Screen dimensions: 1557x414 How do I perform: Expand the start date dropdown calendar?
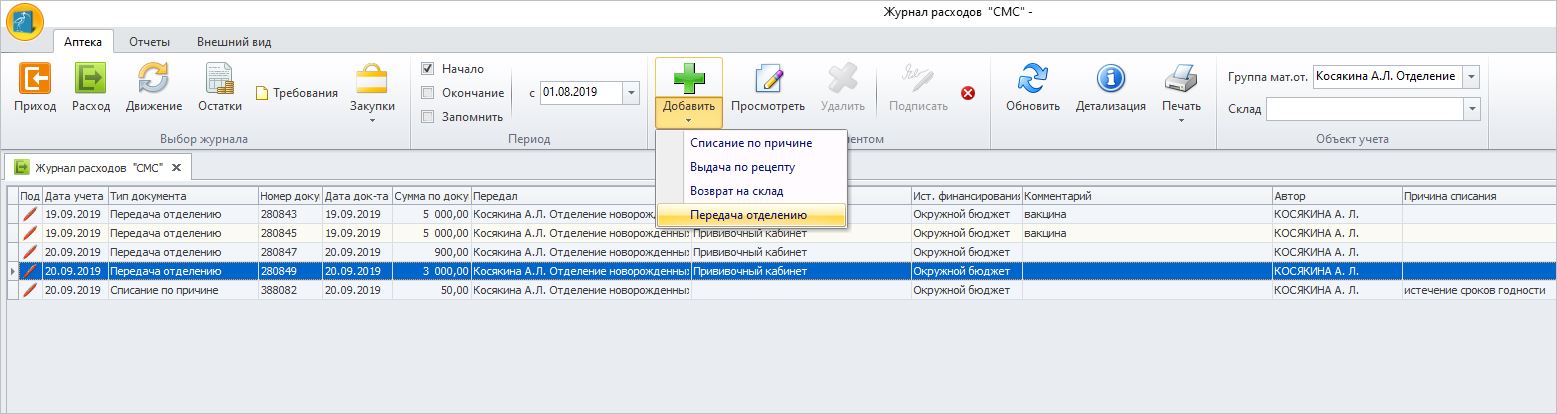(x=630, y=92)
